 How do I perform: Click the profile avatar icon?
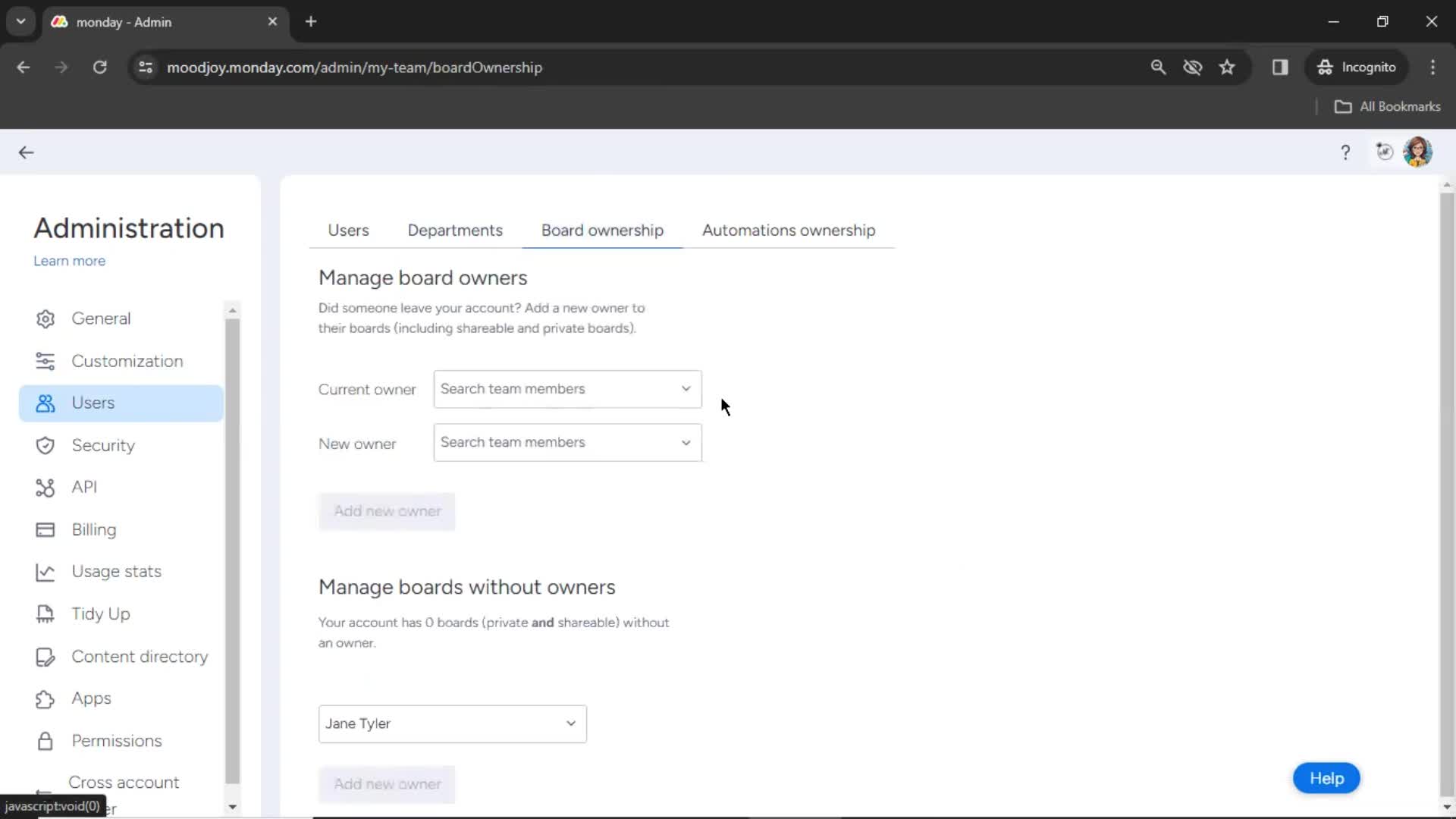(x=1418, y=152)
